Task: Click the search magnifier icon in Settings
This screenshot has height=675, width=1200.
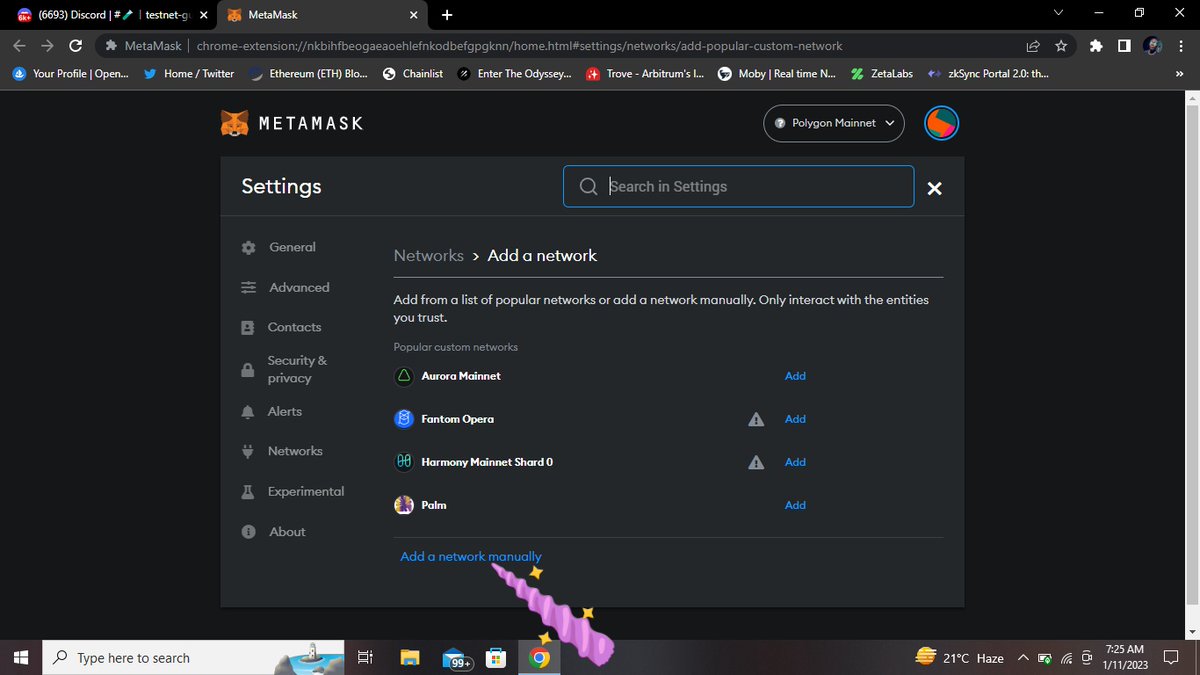Action: pyautogui.click(x=589, y=187)
